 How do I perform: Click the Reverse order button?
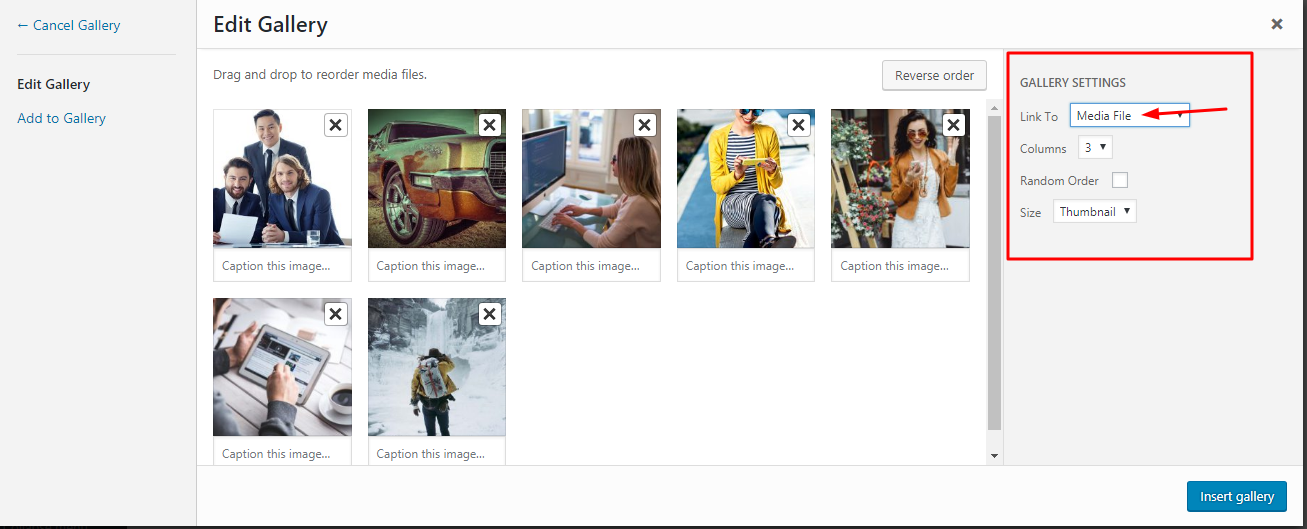tap(934, 76)
